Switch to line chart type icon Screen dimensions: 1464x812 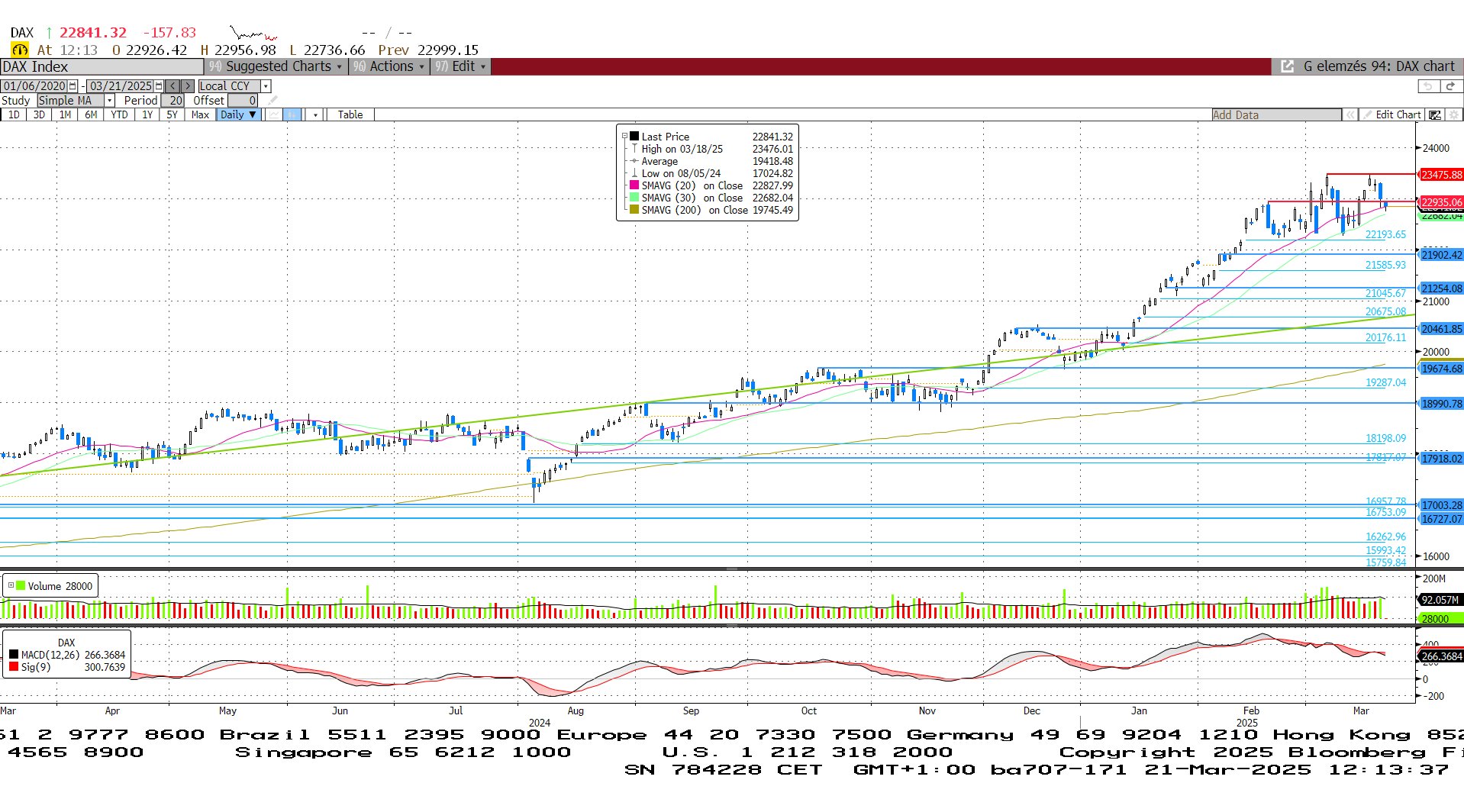click(274, 114)
